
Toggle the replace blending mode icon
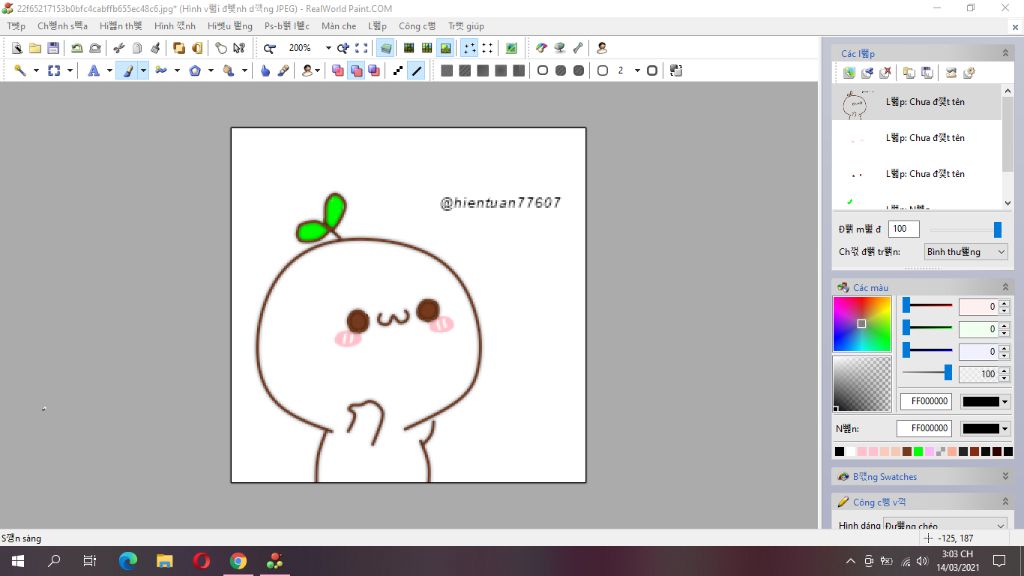338,71
